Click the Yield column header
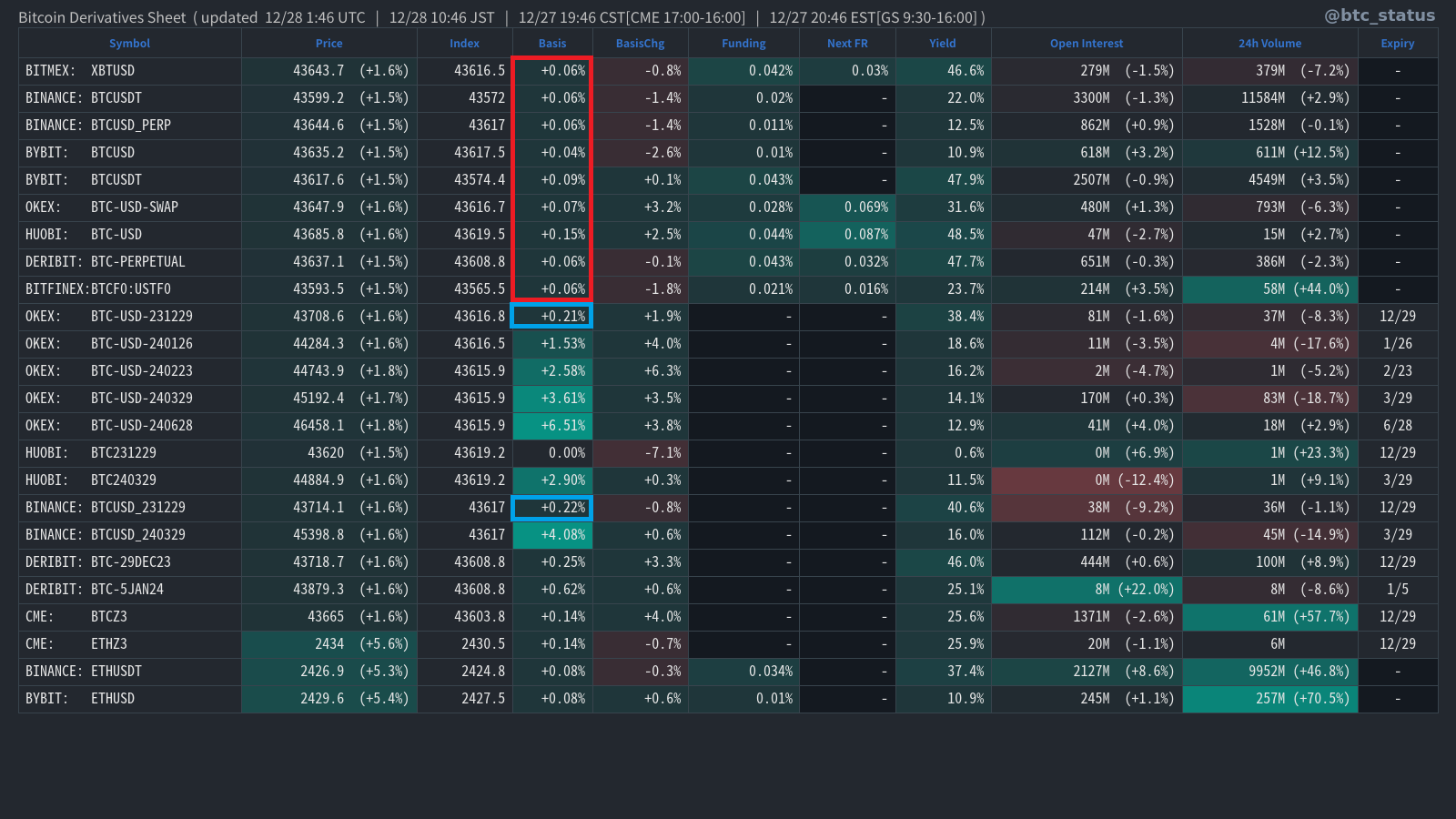Image resolution: width=1456 pixels, height=819 pixels. (x=943, y=44)
